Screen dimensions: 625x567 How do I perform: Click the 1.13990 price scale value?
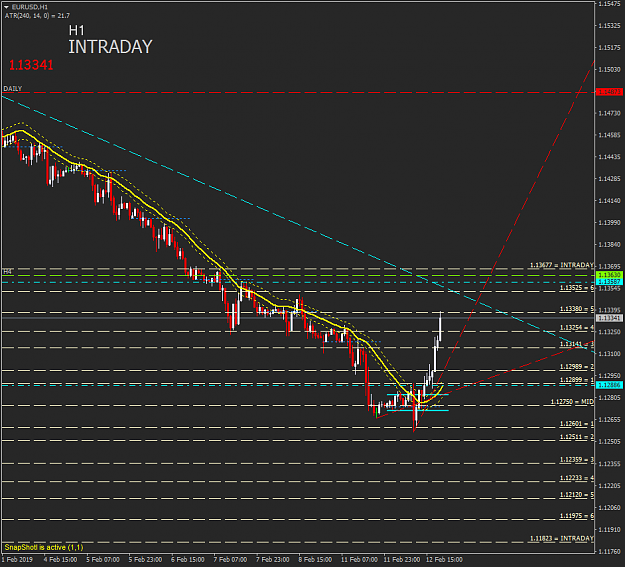[609, 222]
